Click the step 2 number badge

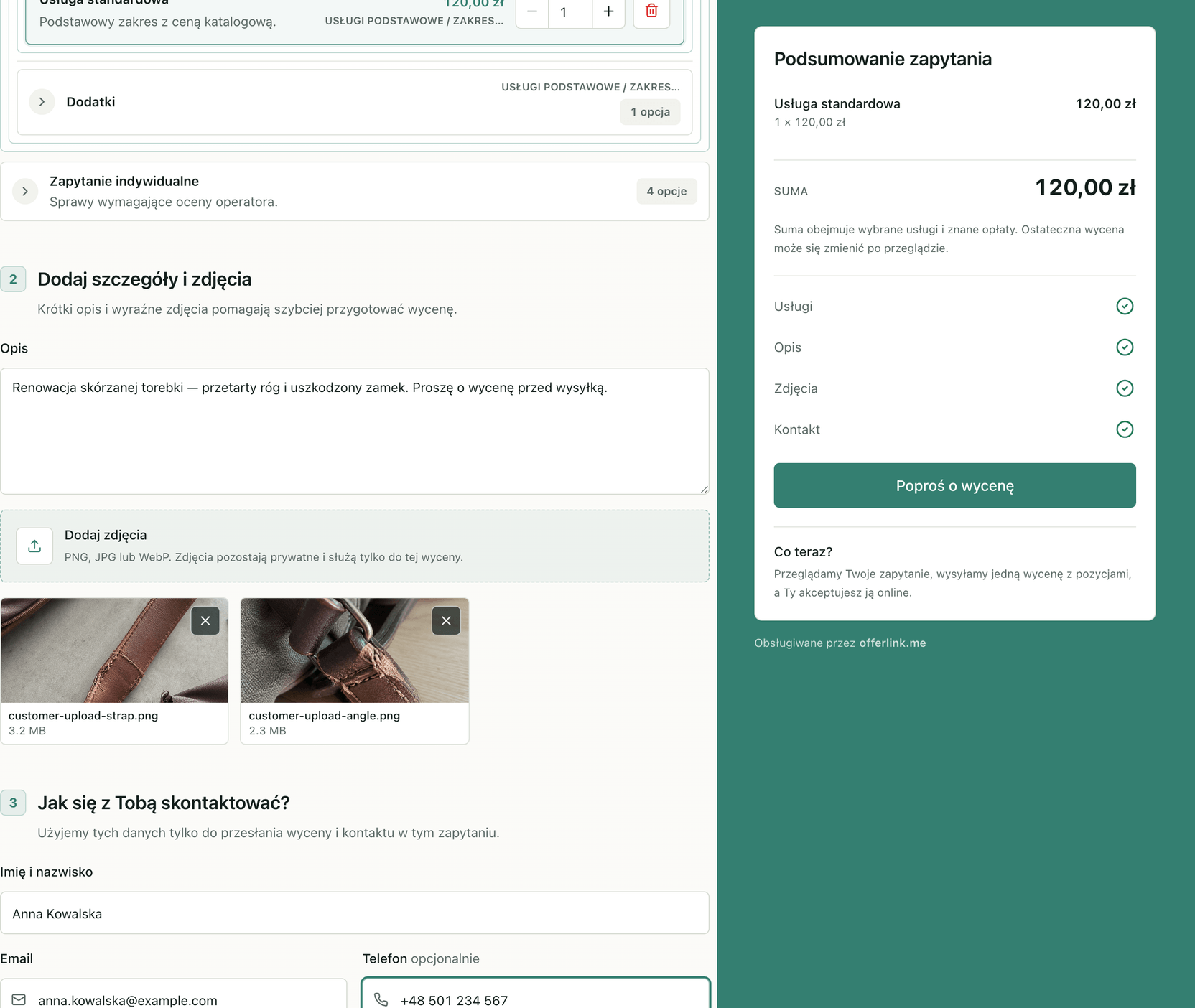13,279
